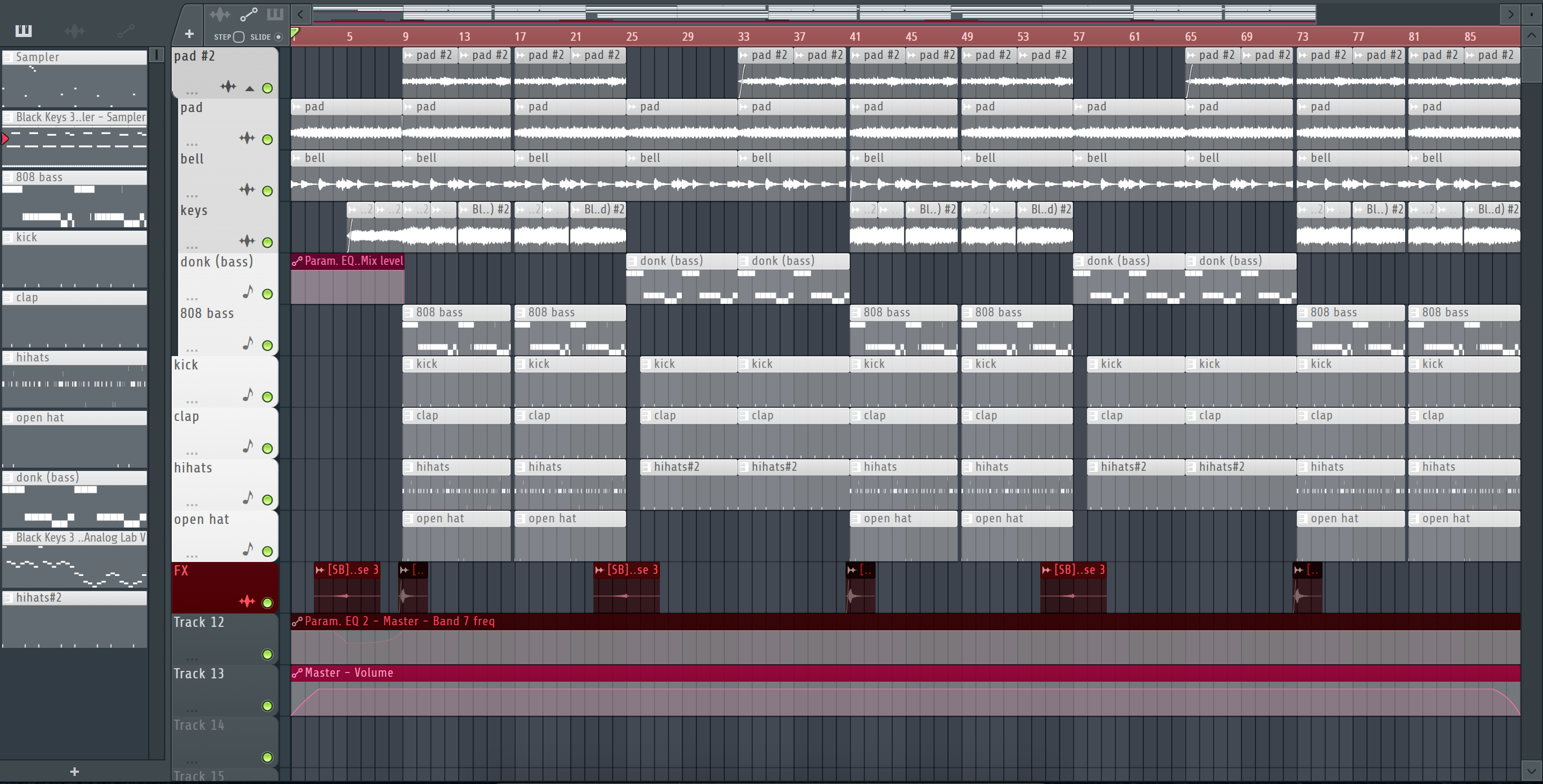This screenshot has width=1543, height=784.
Task: Open menu of Param. EQ 2 Band 7 freq clip
Action: pyautogui.click(x=297, y=622)
